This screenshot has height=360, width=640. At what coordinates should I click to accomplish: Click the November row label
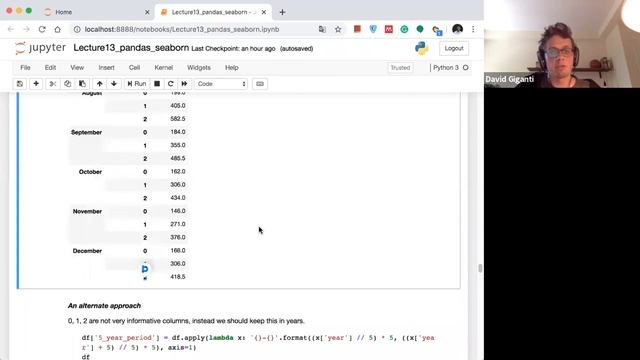87,211
